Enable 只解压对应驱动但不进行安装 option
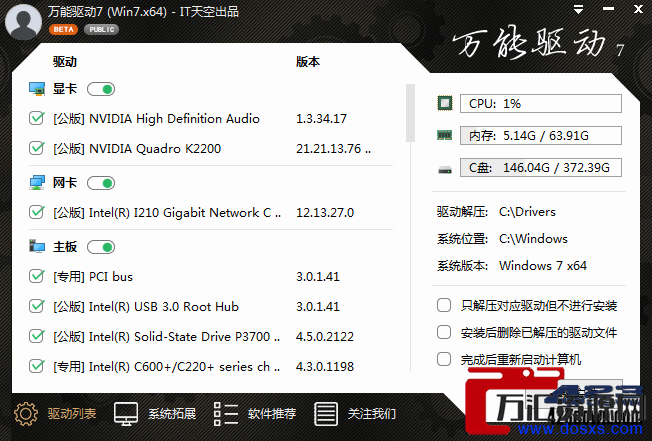This screenshot has height=441, width=652. (444, 305)
